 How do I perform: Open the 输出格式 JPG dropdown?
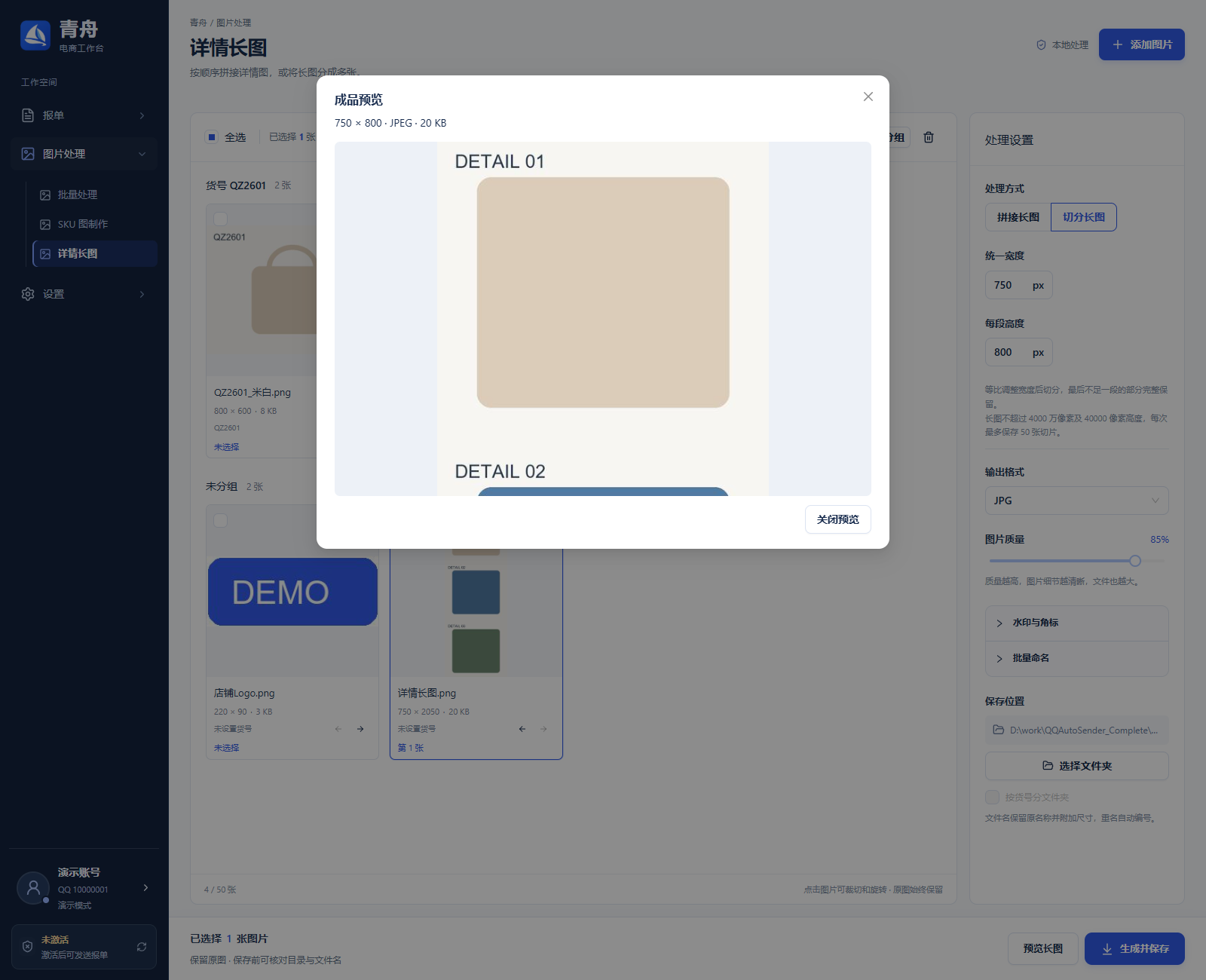coord(1076,501)
